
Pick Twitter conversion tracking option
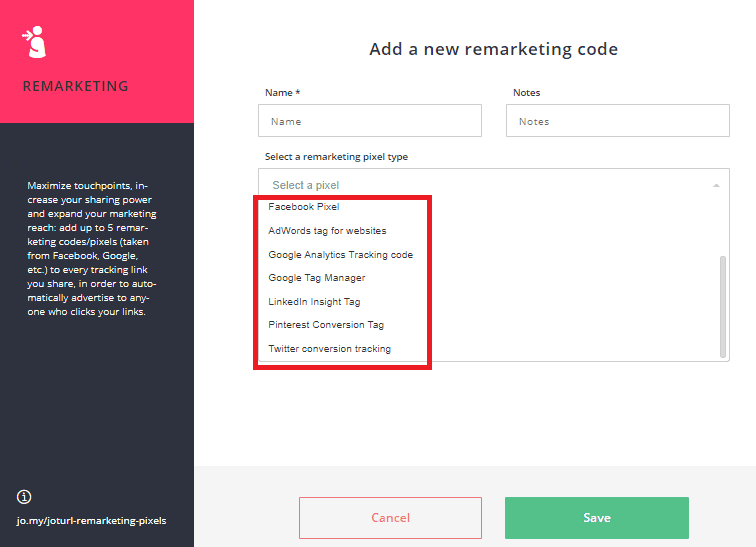tap(329, 348)
